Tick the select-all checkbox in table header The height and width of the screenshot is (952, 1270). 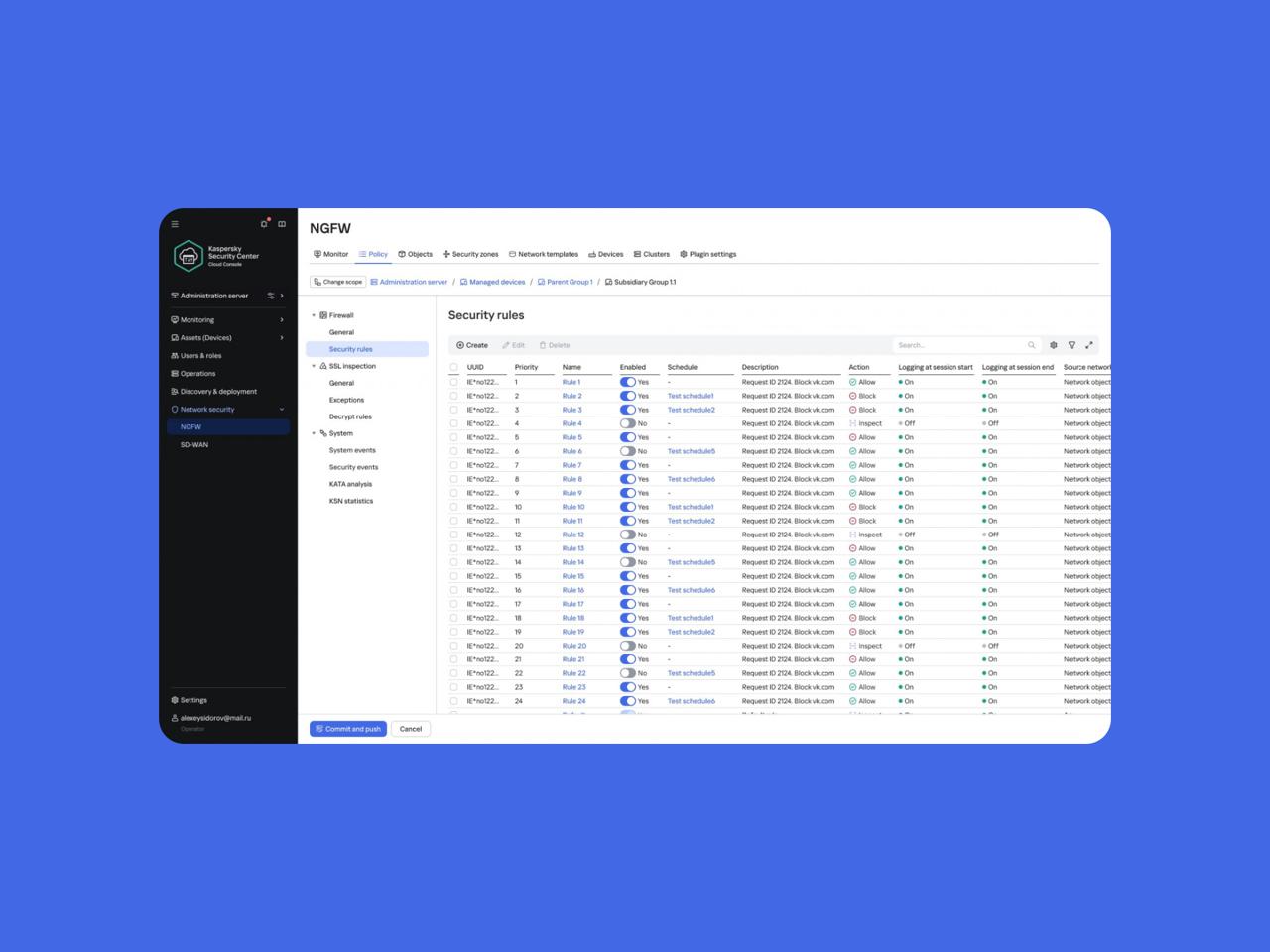pyautogui.click(x=454, y=367)
